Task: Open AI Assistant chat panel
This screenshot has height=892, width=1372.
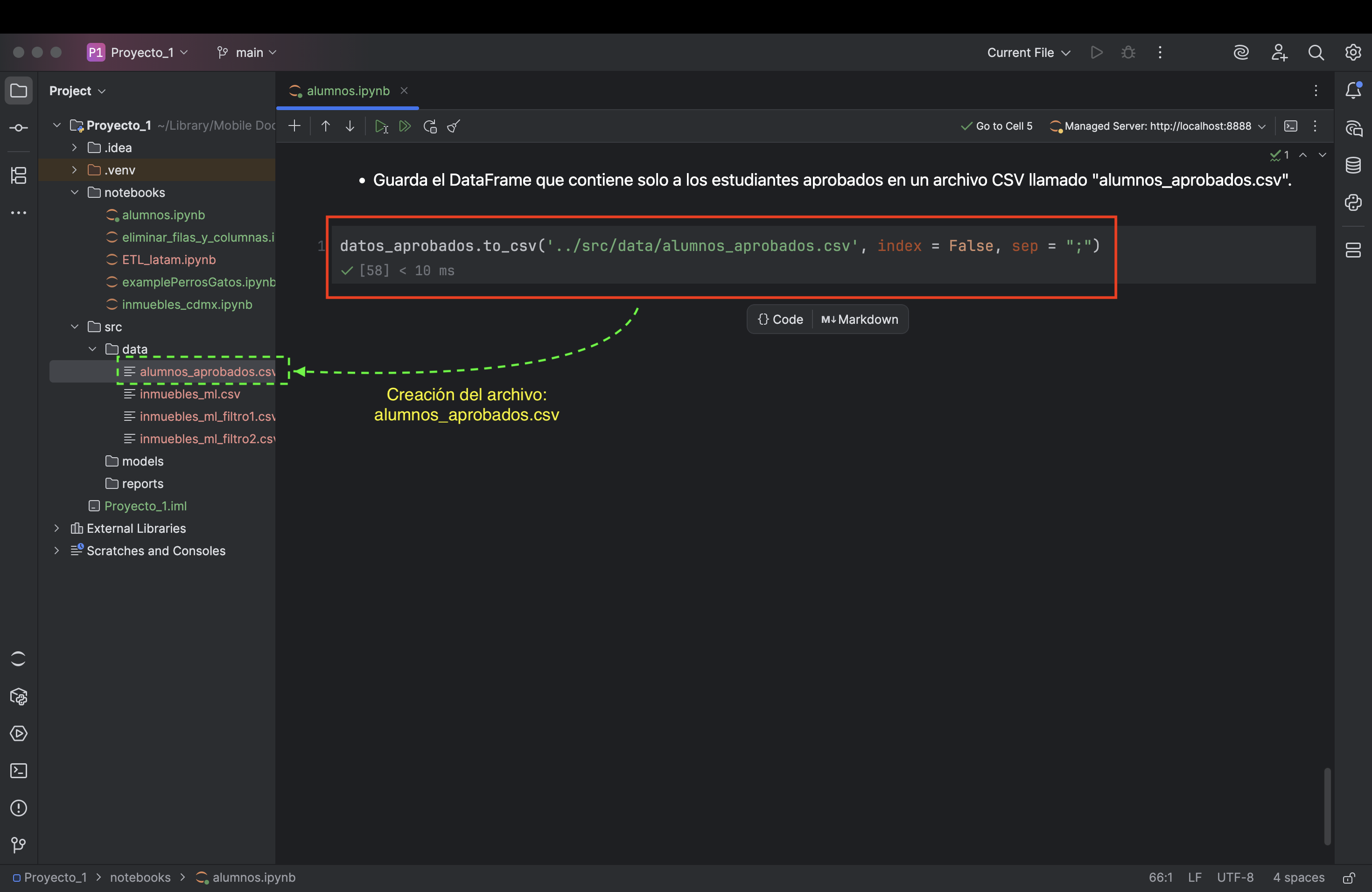Action: tap(1353, 128)
